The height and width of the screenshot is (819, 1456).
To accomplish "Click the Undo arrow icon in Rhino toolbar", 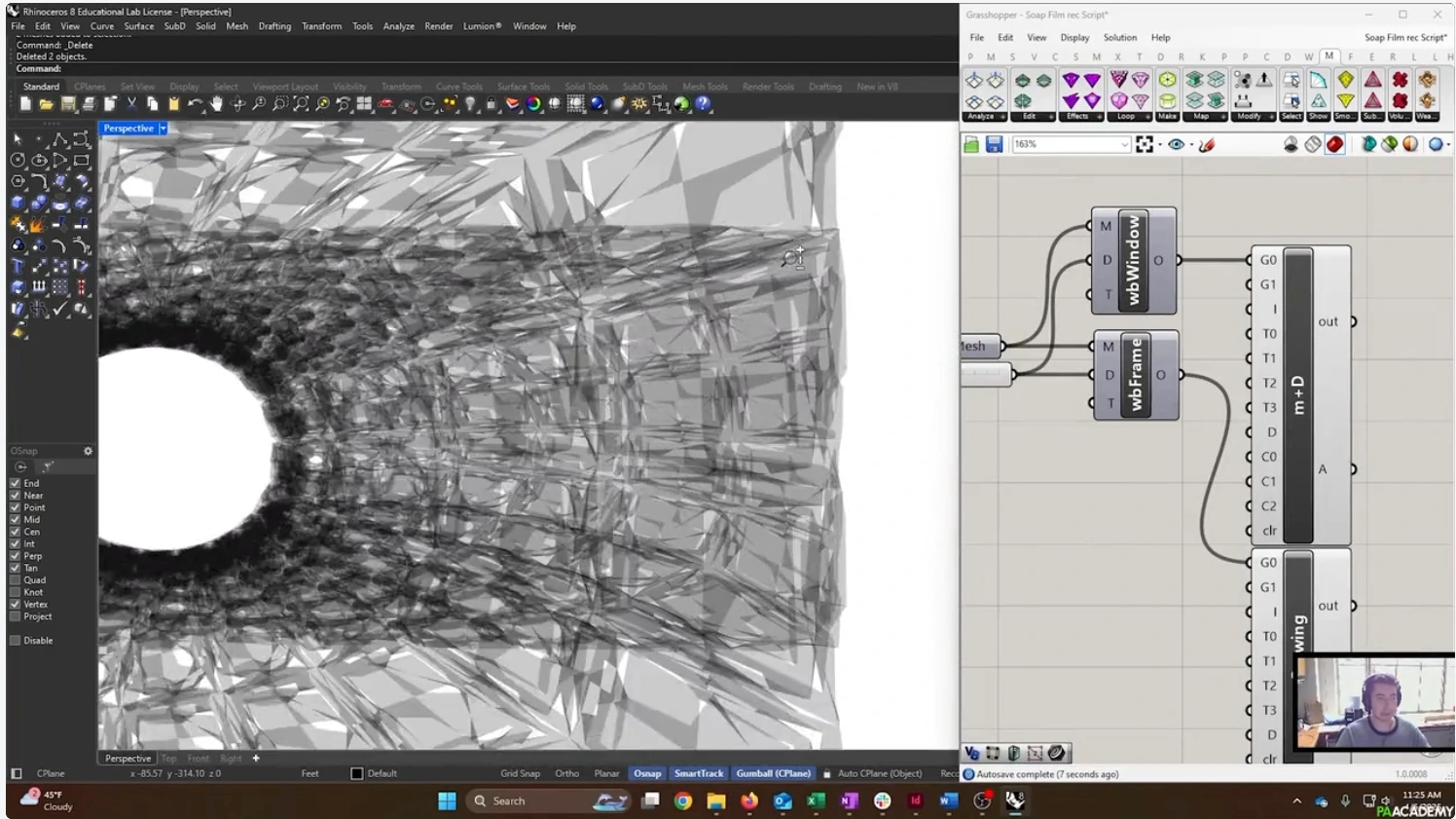I will click(x=196, y=103).
